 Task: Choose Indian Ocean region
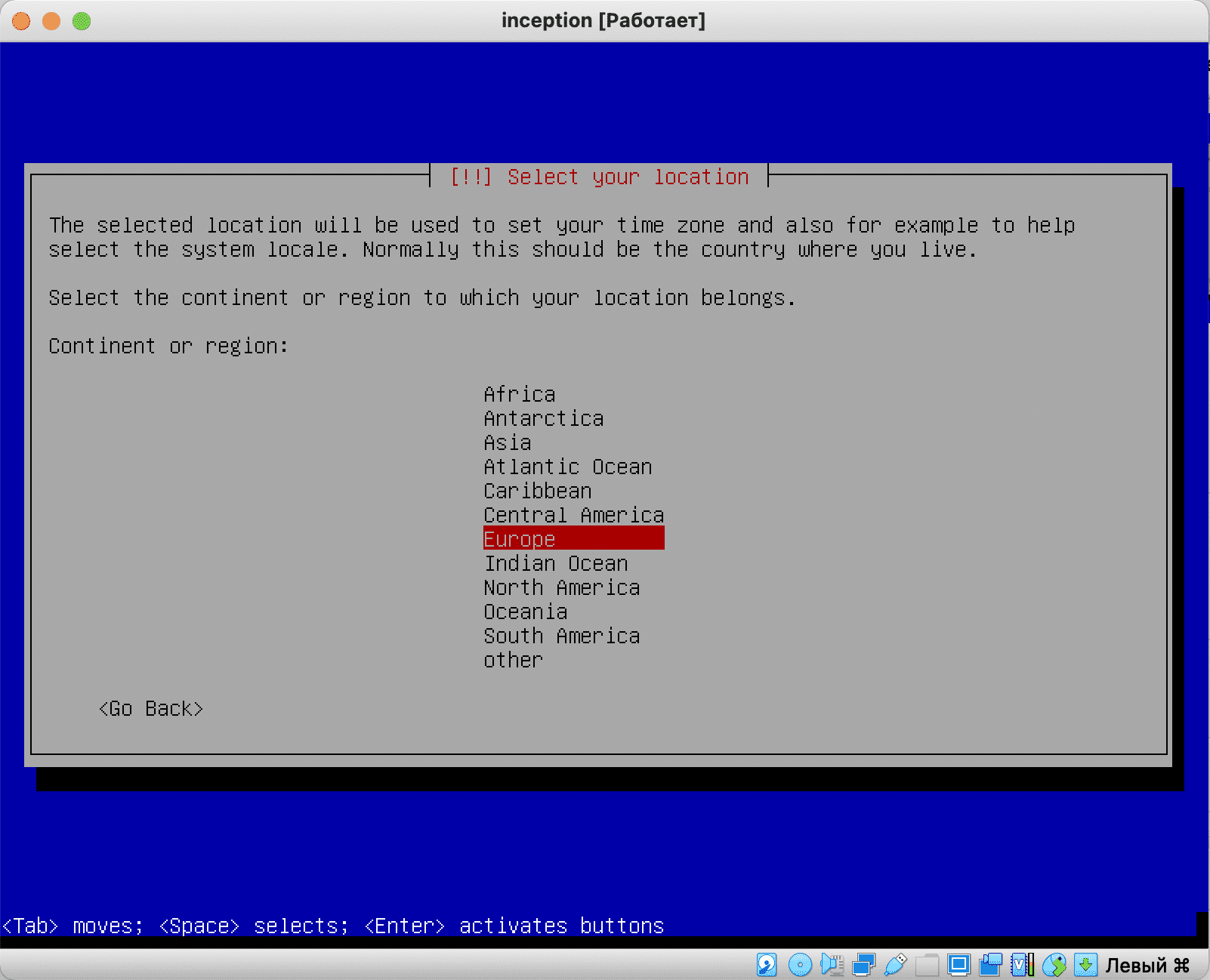click(x=555, y=563)
